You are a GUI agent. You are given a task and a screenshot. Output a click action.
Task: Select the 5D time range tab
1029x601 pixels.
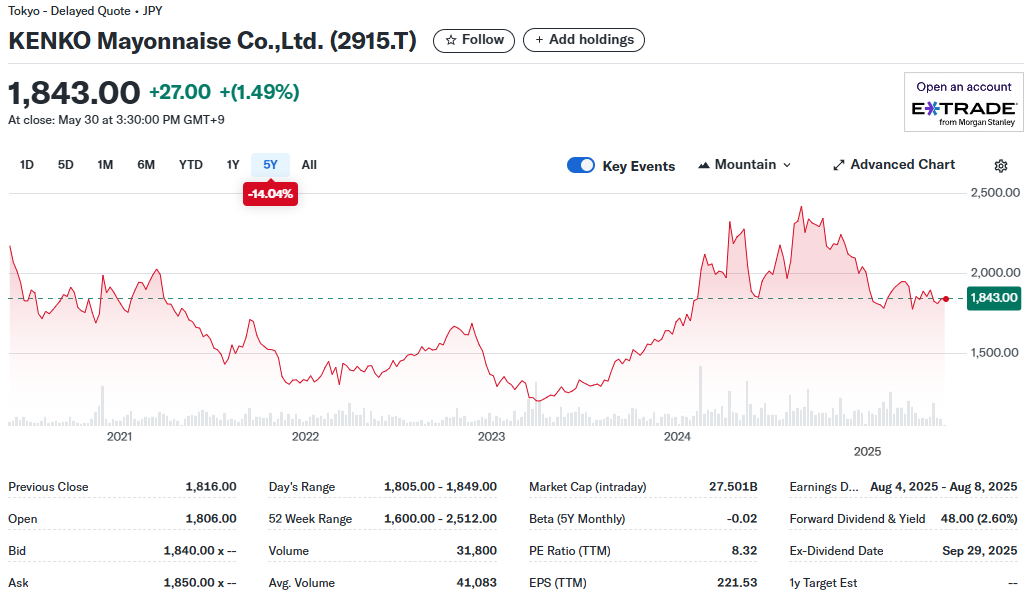tap(66, 165)
